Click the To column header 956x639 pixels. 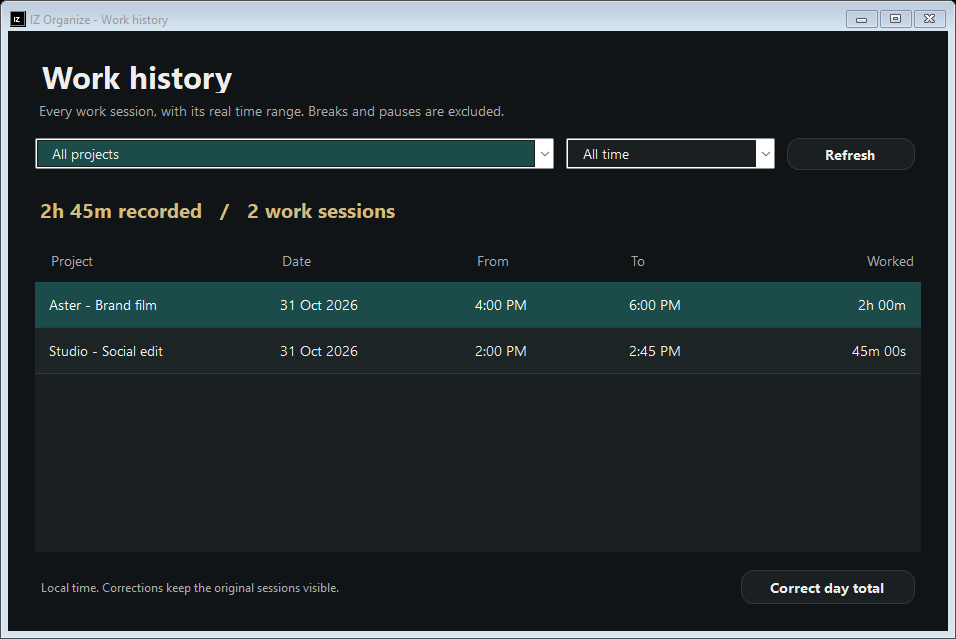[x=637, y=261]
